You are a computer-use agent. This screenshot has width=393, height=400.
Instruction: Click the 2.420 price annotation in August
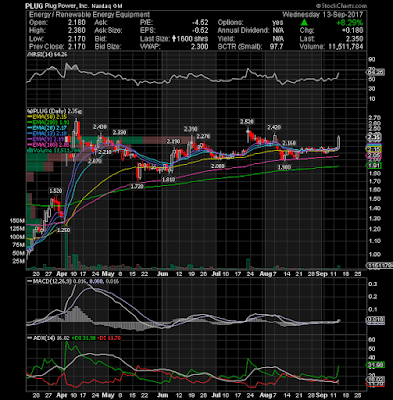(274, 127)
